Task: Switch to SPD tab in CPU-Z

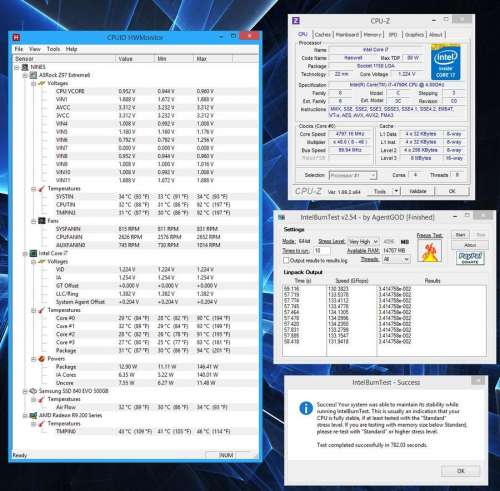Action: (393, 35)
